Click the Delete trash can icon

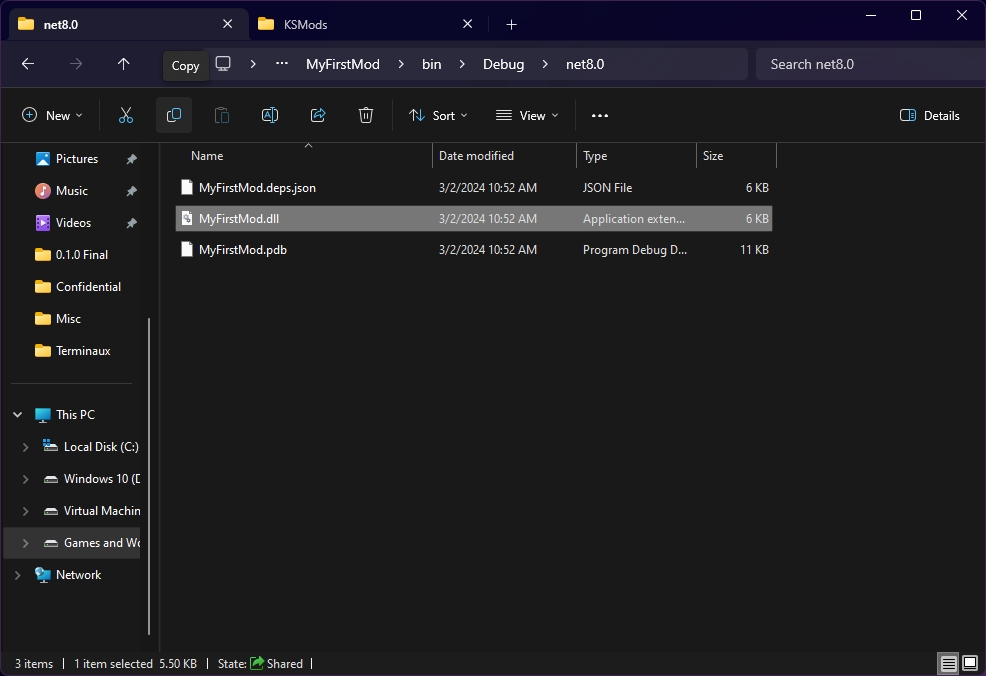(x=366, y=116)
